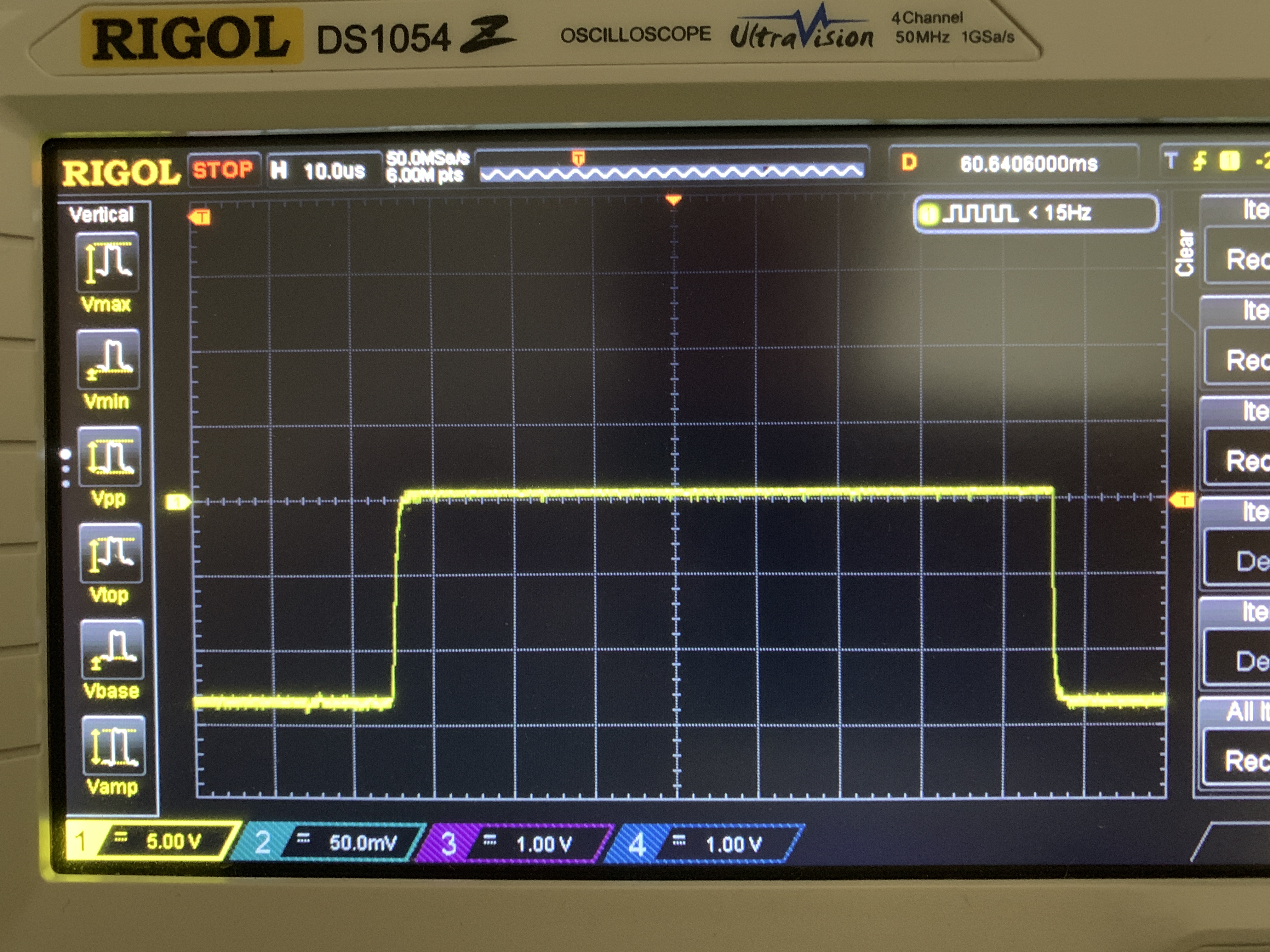Click the channel 1 ground level marker
The height and width of the screenshot is (952, 1270).
point(177,502)
